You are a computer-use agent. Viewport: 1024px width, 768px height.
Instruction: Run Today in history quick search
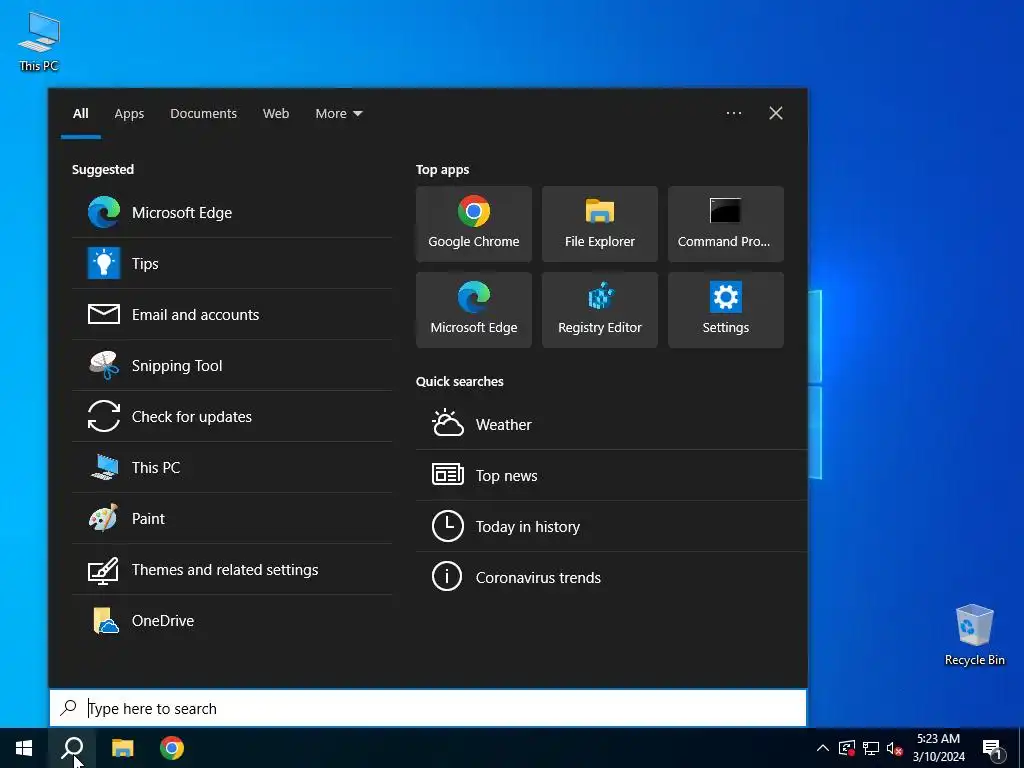tap(611, 526)
